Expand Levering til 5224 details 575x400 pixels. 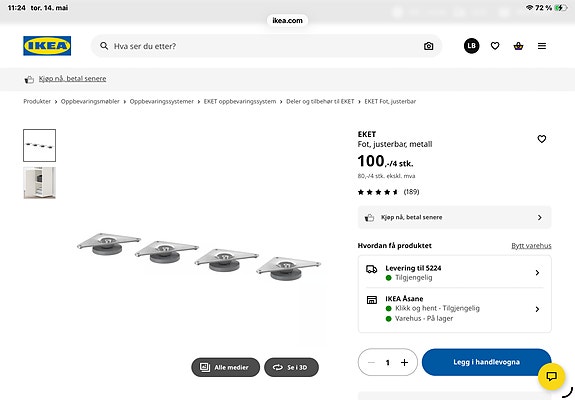click(x=454, y=272)
